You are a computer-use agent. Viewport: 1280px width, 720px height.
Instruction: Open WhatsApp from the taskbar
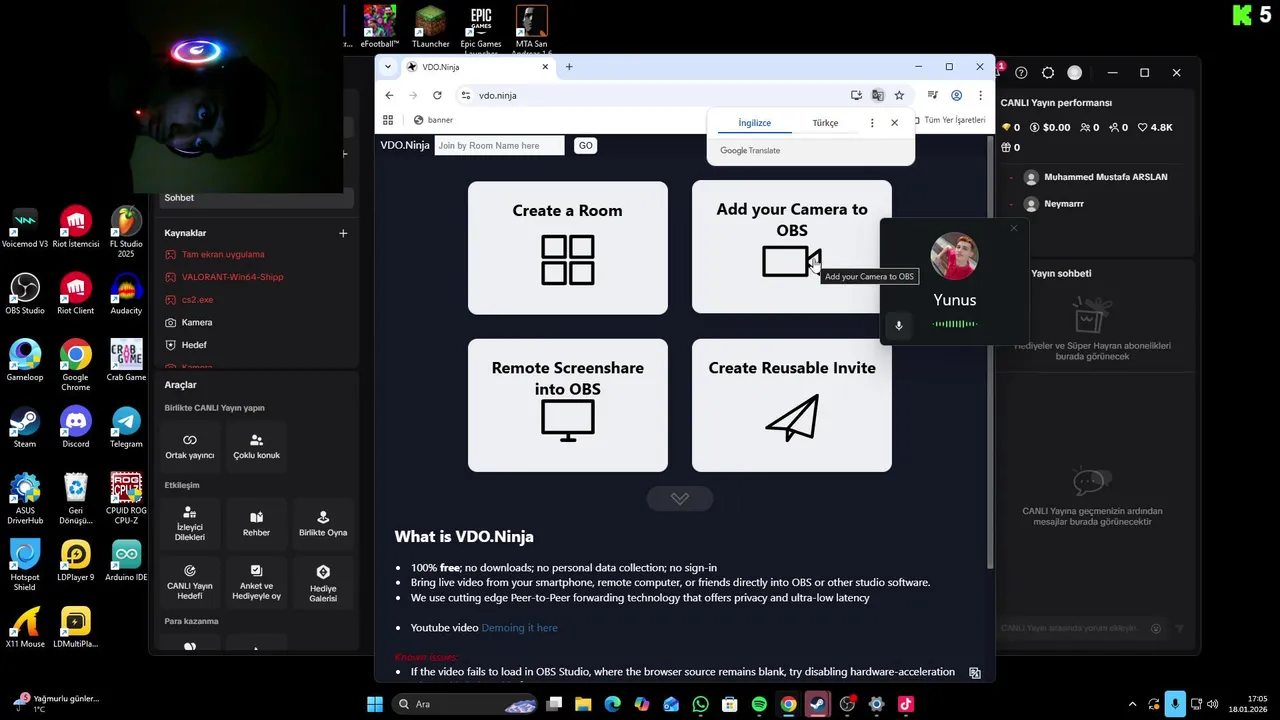pyautogui.click(x=700, y=704)
